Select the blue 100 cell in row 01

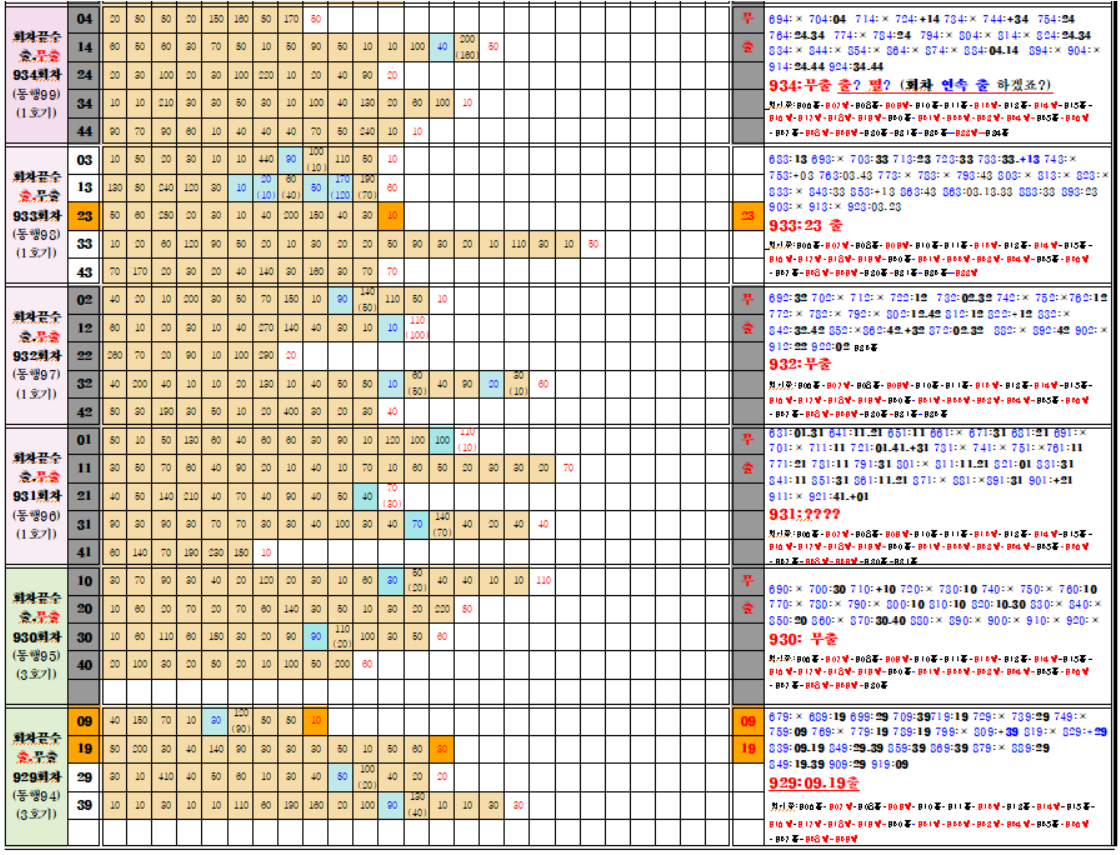pyautogui.click(x=442, y=439)
